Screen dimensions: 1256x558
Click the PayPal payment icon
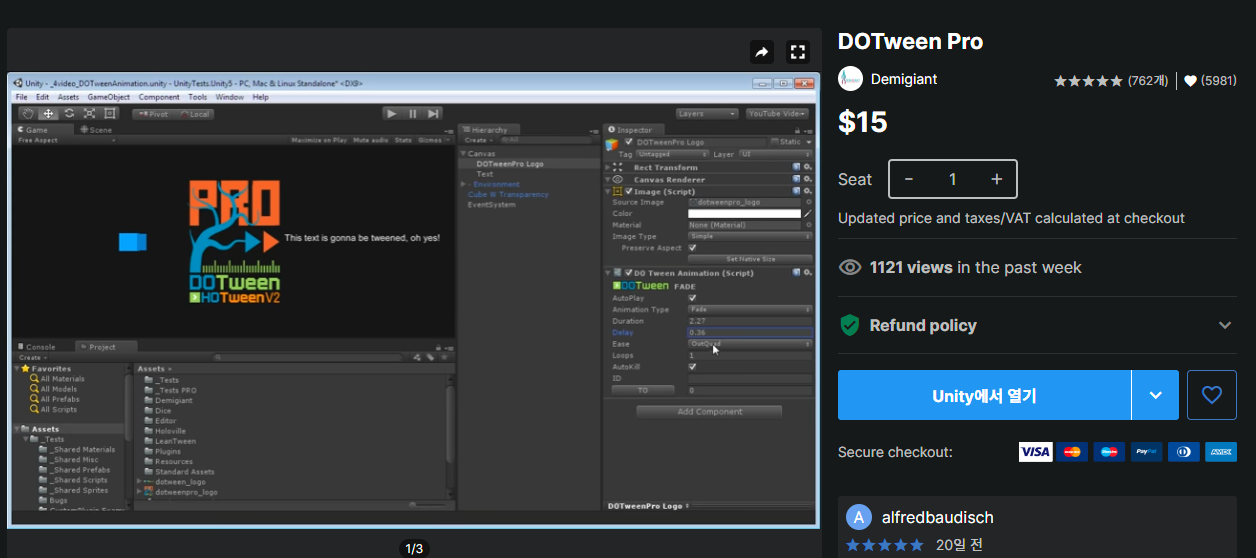tap(1146, 452)
